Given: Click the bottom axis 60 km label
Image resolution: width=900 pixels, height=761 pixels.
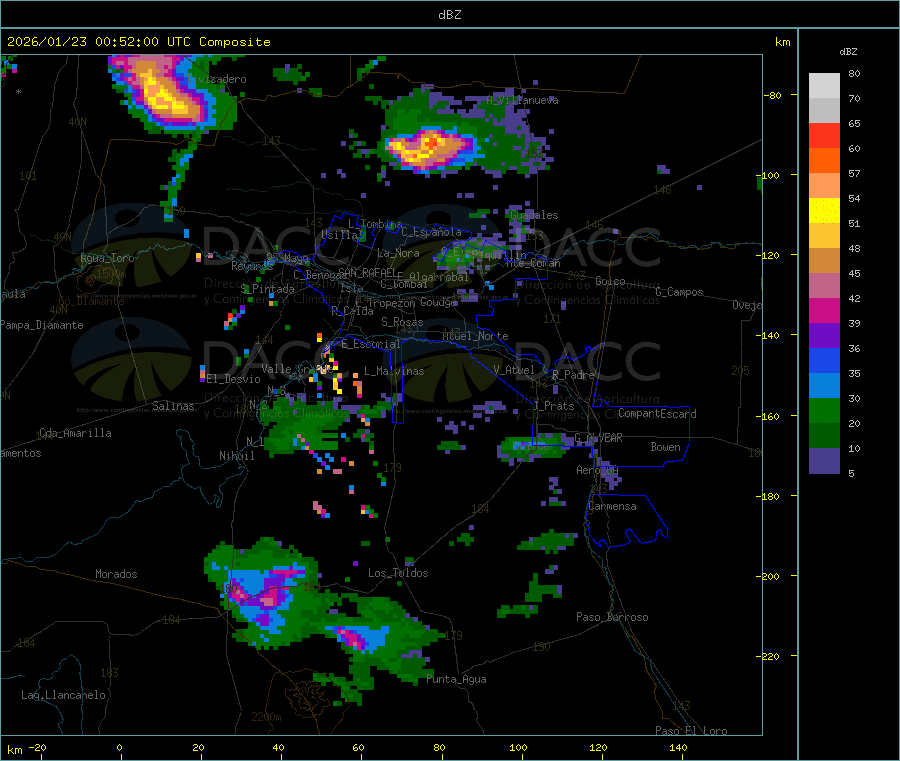Looking at the screenshot, I should [x=358, y=747].
